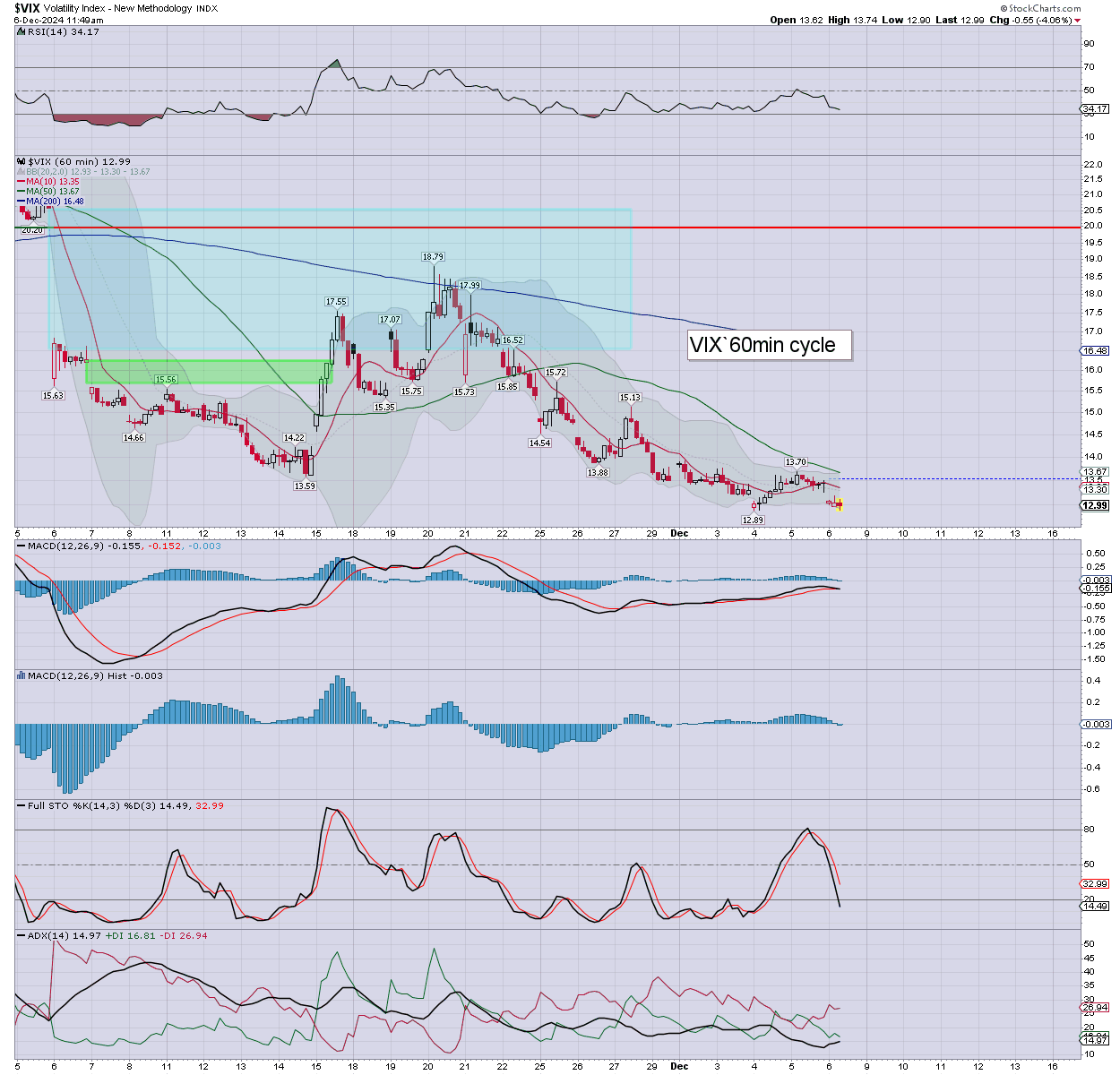Screen dimensions: 1120x1075
Task: Click the 12.99 last price axis label
Action: tap(1095, 505)
